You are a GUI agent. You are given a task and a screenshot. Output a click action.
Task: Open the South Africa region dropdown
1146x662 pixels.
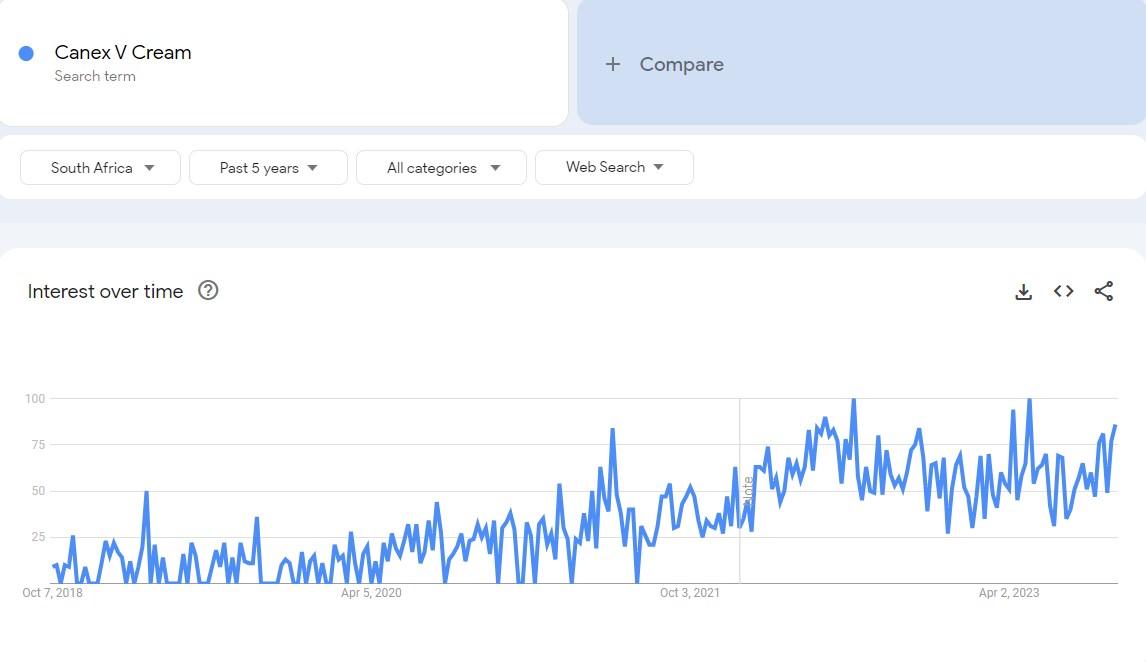[x=100, y=167]
